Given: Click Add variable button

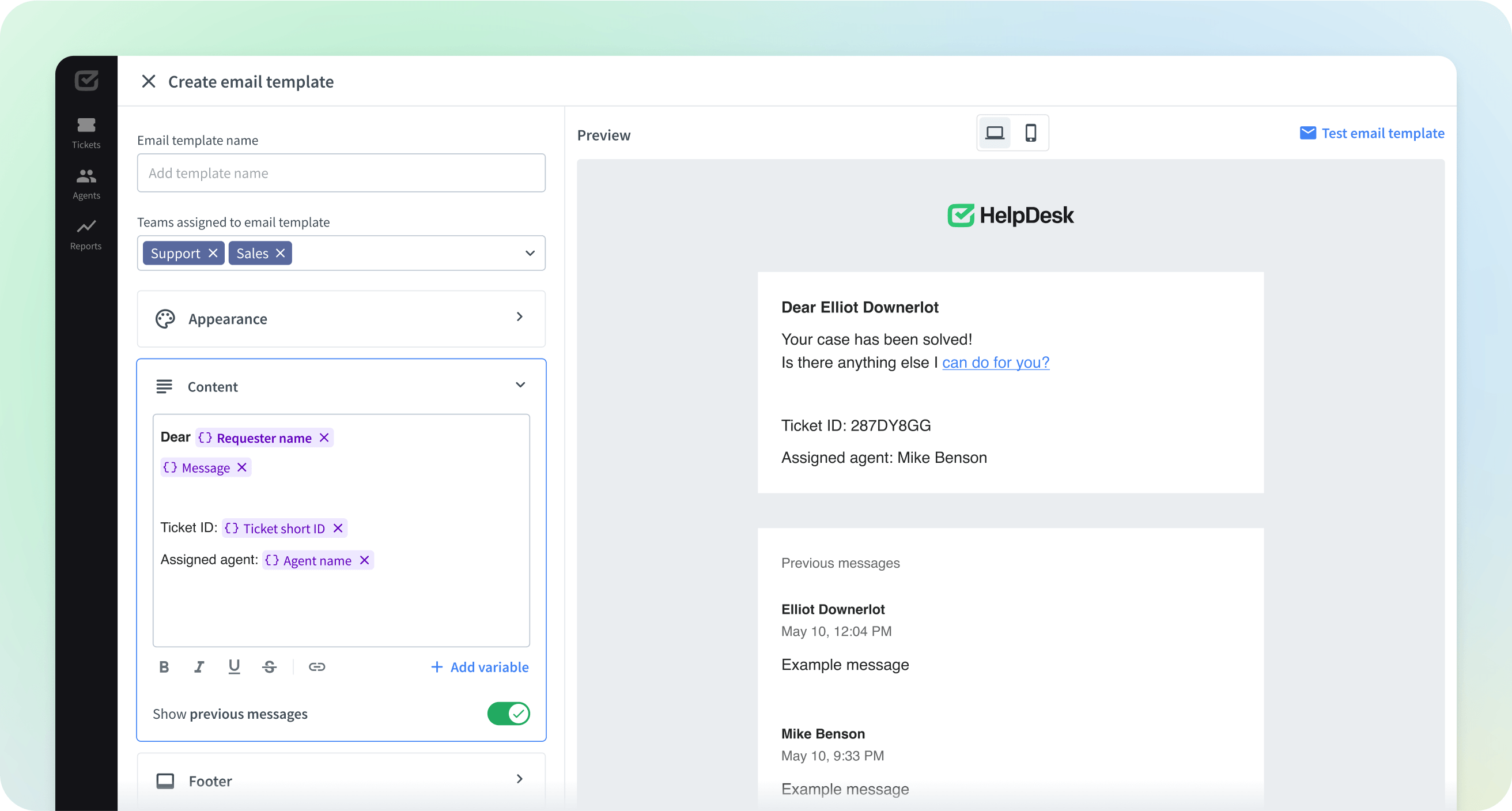Looking at the screenshot, I should point(479,667).
